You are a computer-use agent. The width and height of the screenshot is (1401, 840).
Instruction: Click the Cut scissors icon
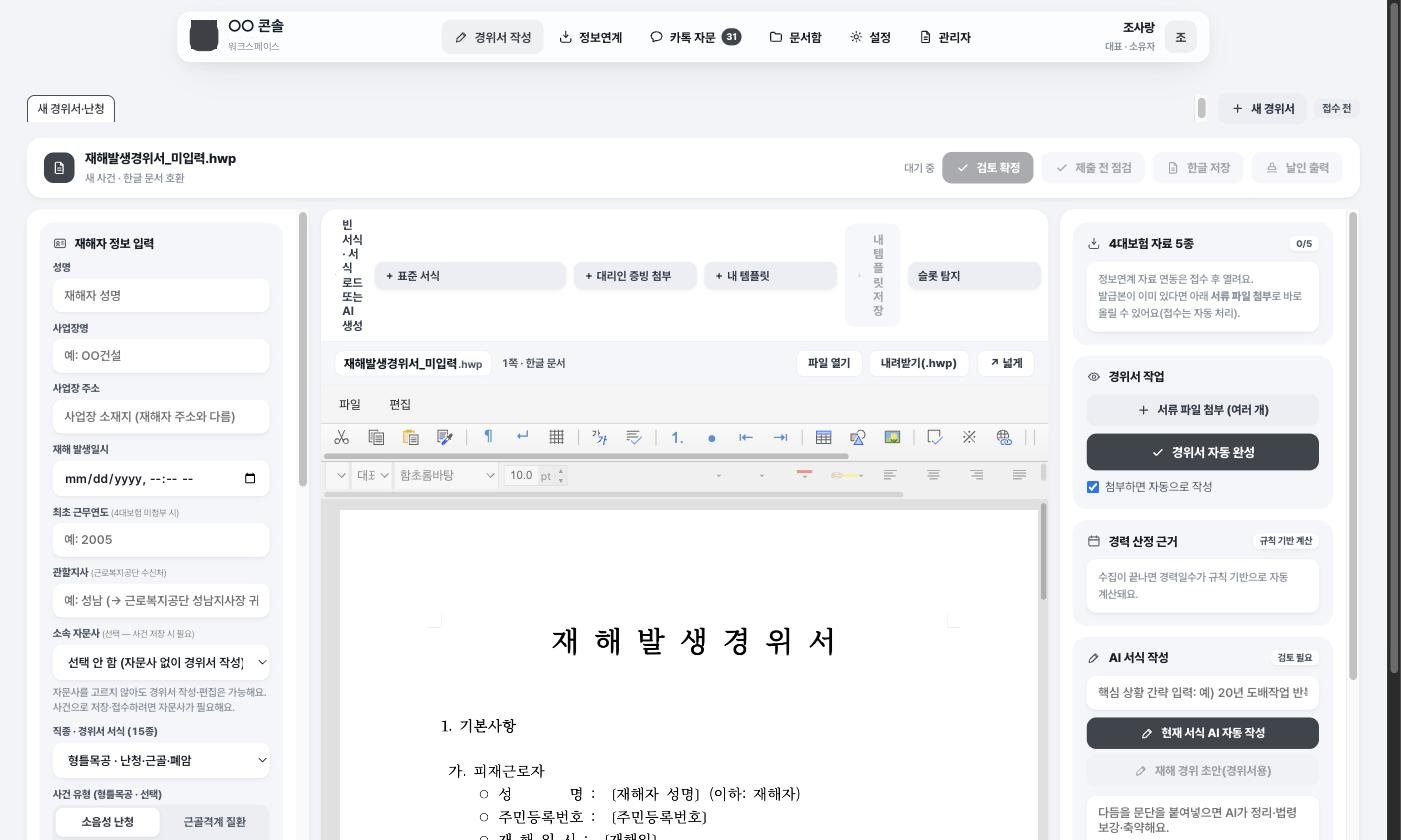click(x=341, y=437)
